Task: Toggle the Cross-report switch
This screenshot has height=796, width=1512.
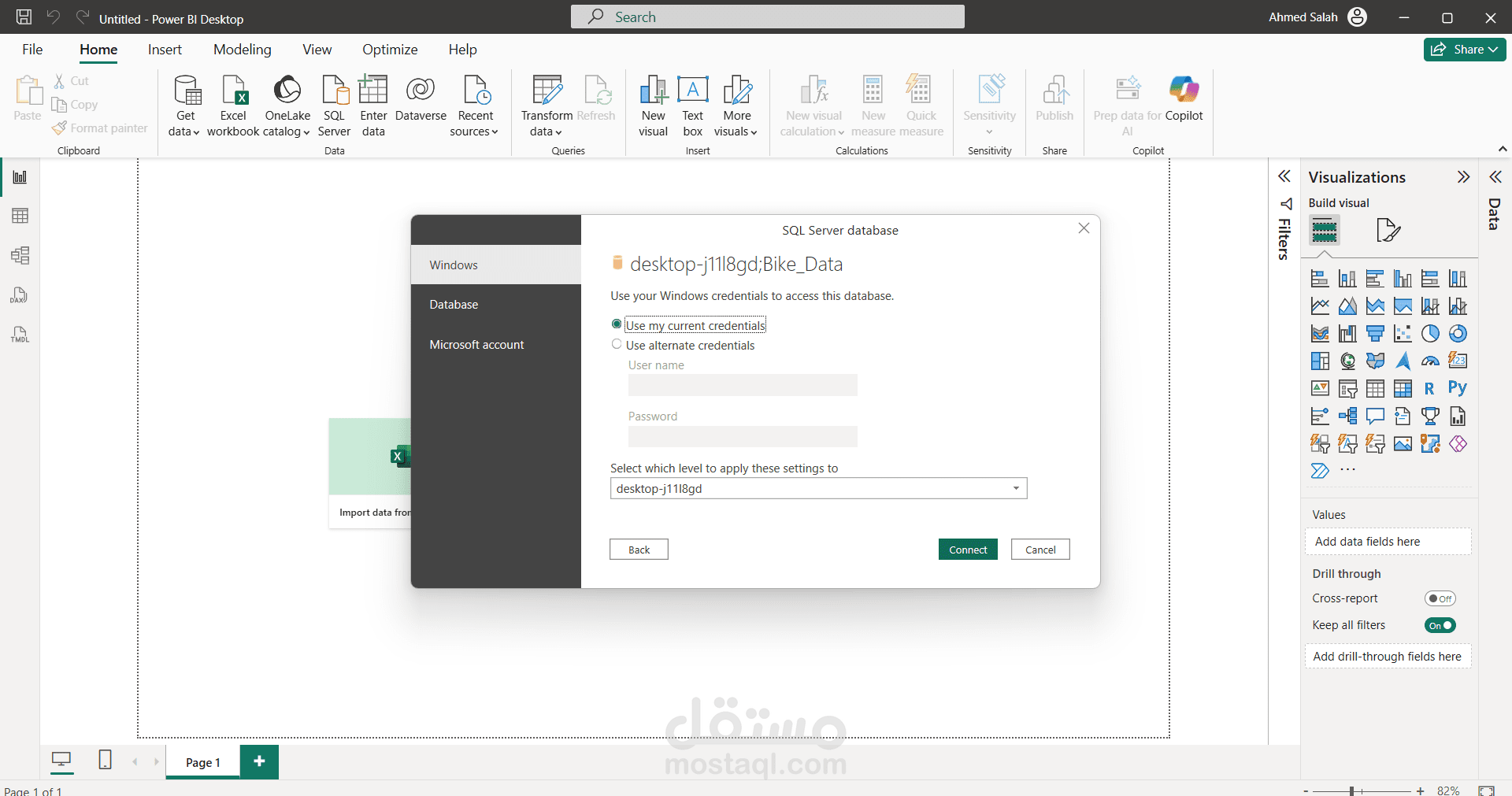Action: (1440, 598)
